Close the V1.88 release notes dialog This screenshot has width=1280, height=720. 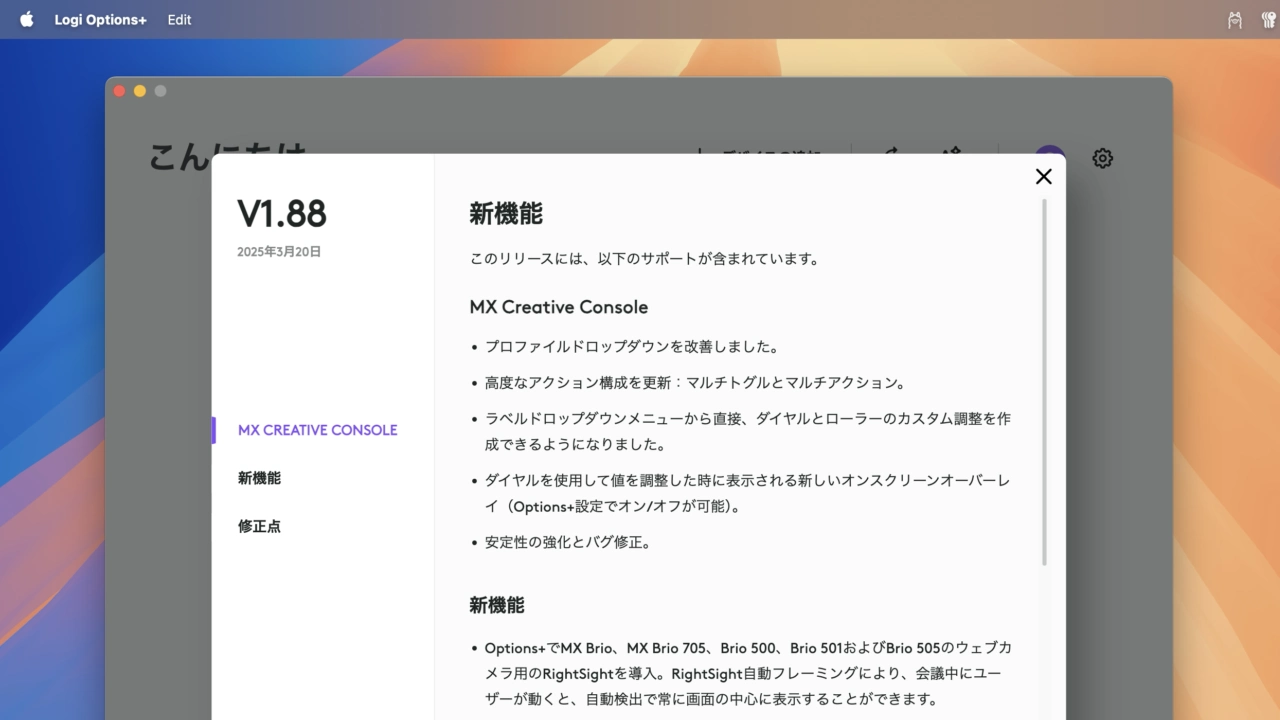pos(1043,177)
